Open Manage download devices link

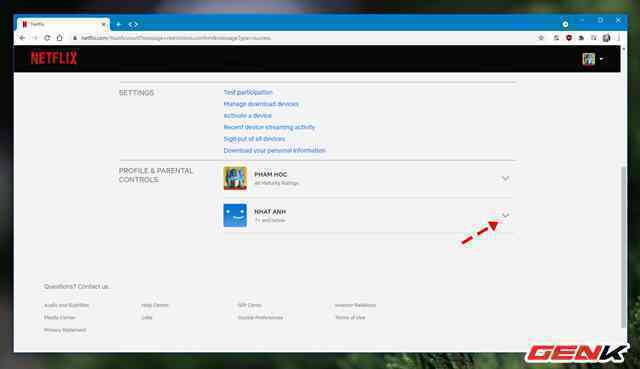pyautogui.click(x=261, y=104)
